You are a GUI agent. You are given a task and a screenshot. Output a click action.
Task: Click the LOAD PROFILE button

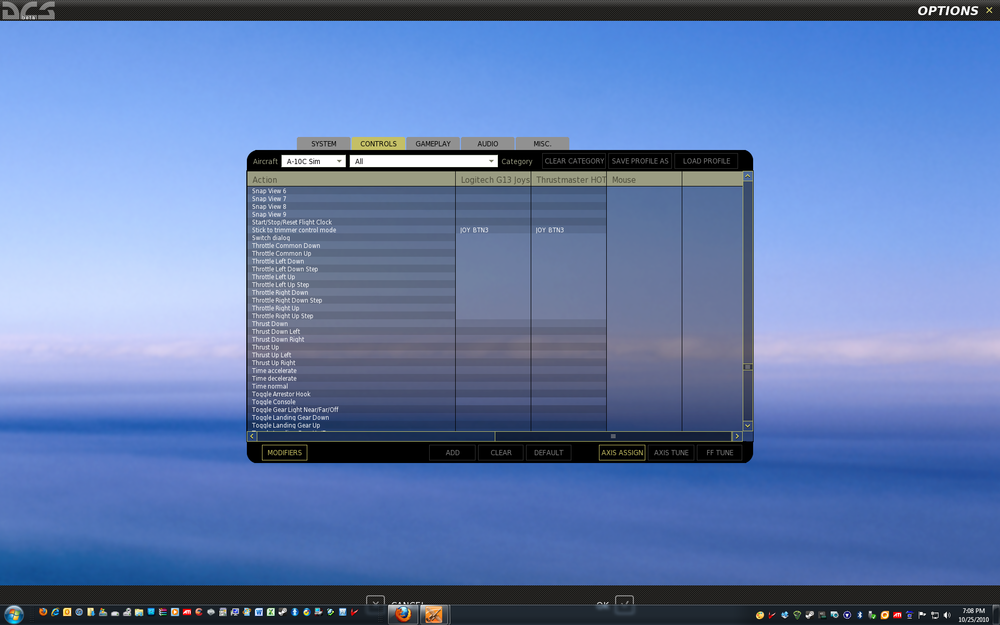pos(706,161)
